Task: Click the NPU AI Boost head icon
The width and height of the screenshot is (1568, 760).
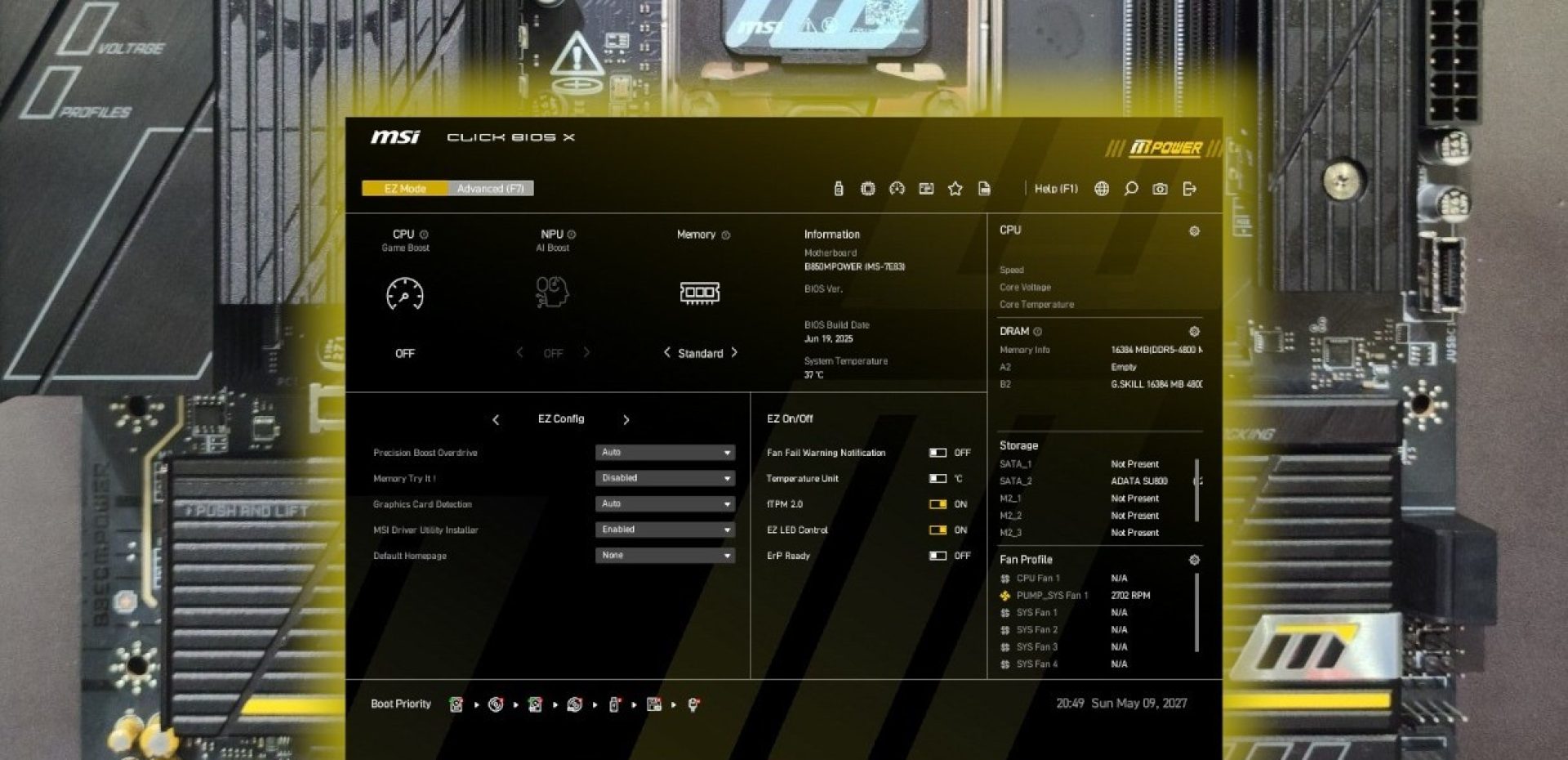Action: point(552,292)
